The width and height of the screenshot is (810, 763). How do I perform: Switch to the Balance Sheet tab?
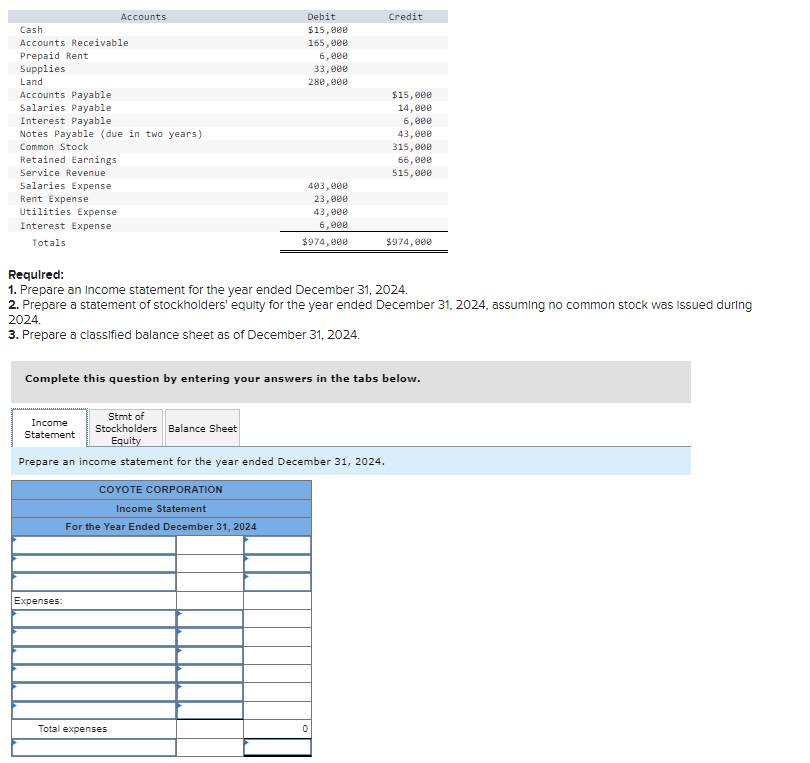pyautogui.click(x=202, y=427)
